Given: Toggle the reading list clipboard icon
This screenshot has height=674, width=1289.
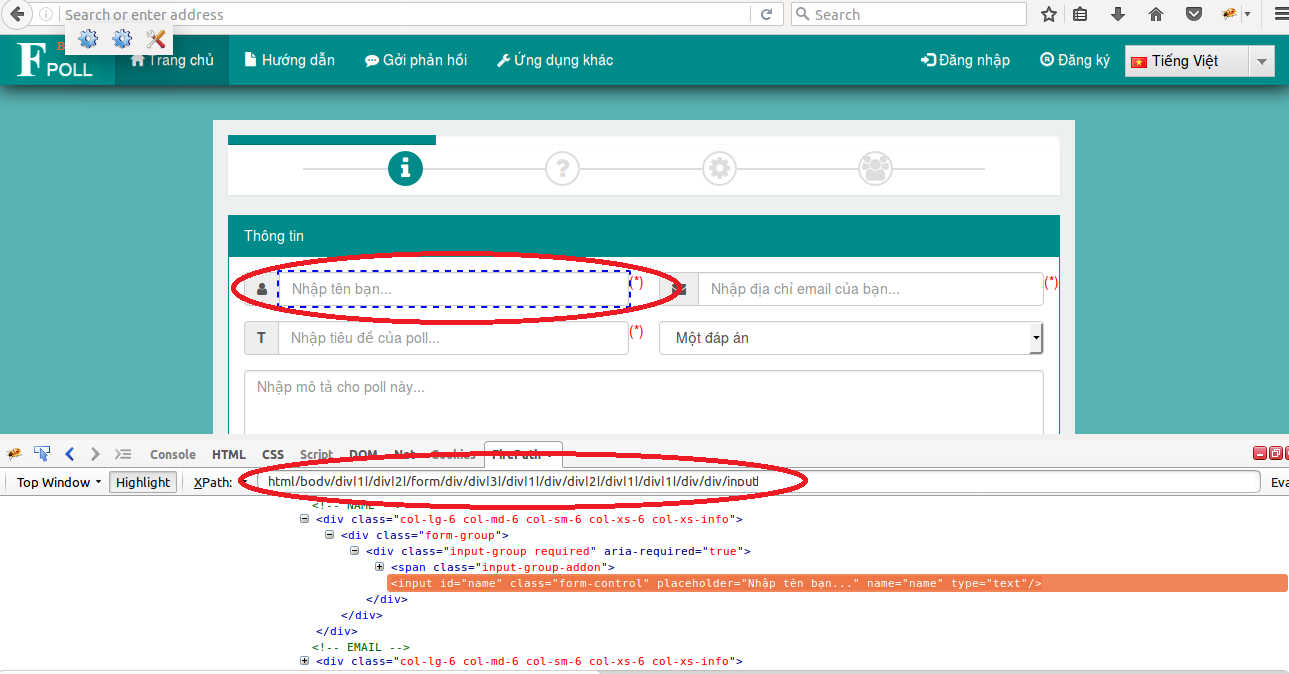Looking at the screenshot, I should 1081,14.
